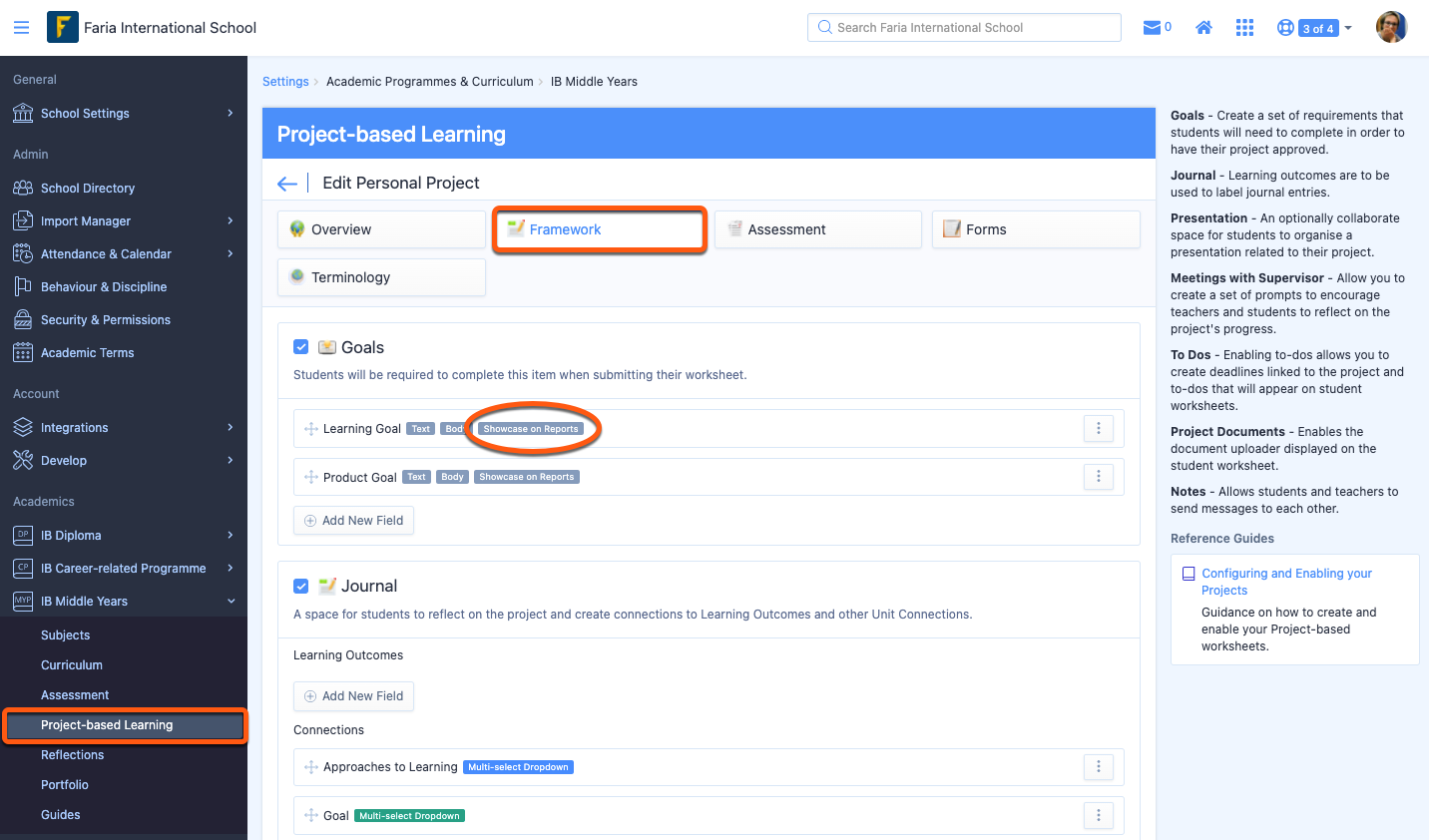Click the Behaviour & Discipline flag icon
1429x840 pixels.
tap(23, 286)
